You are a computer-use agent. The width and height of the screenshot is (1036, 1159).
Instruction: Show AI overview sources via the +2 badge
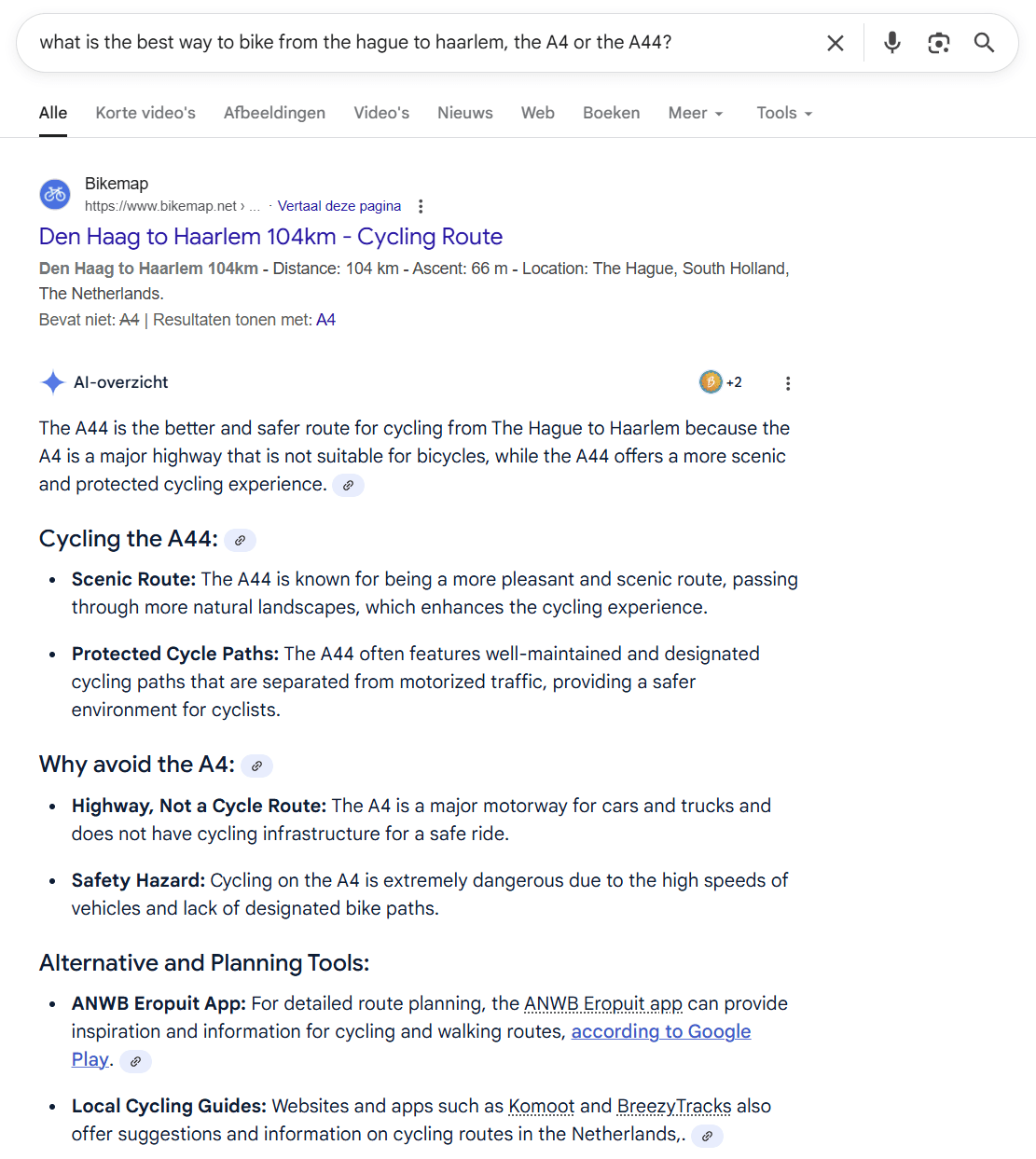pos(721,382)
